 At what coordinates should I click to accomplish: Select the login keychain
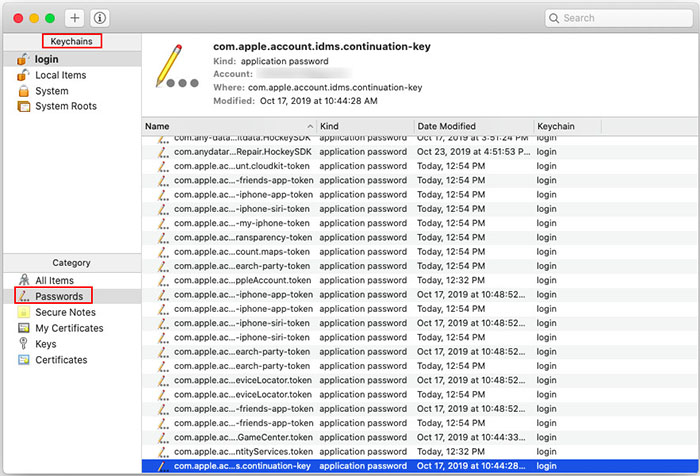tap(72, 59)
